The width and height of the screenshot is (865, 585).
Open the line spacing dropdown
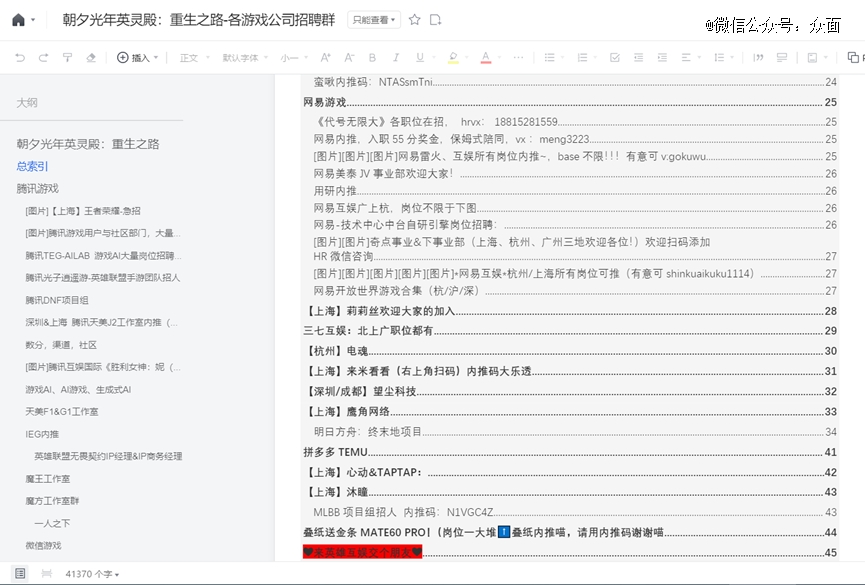tap(723, 57)
